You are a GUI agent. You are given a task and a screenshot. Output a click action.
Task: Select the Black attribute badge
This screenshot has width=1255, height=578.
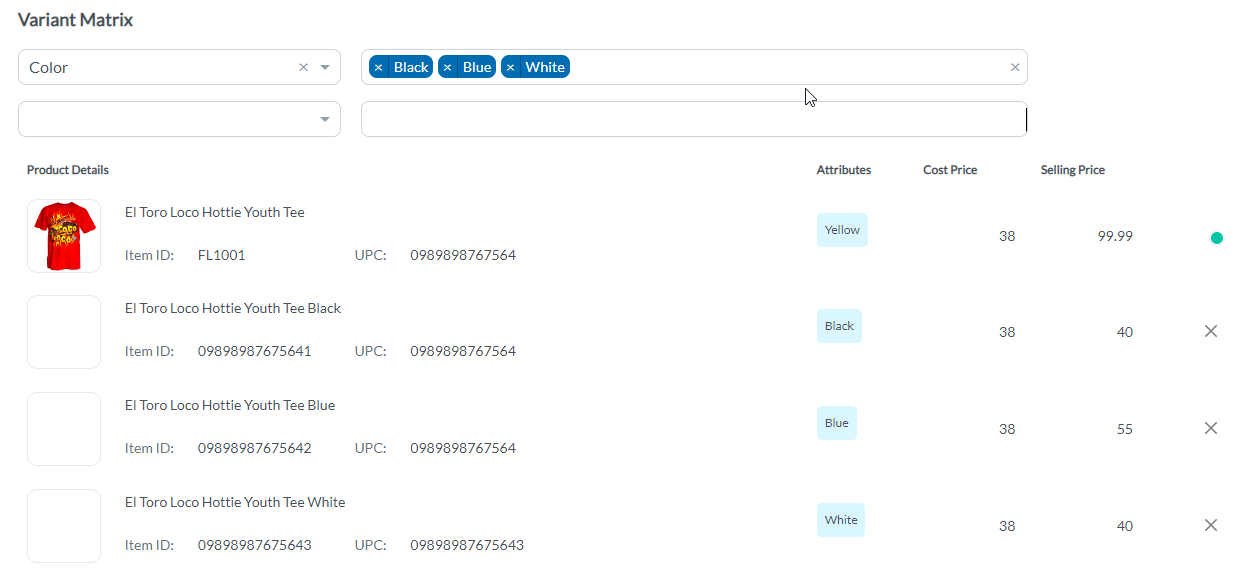[839, 325]
